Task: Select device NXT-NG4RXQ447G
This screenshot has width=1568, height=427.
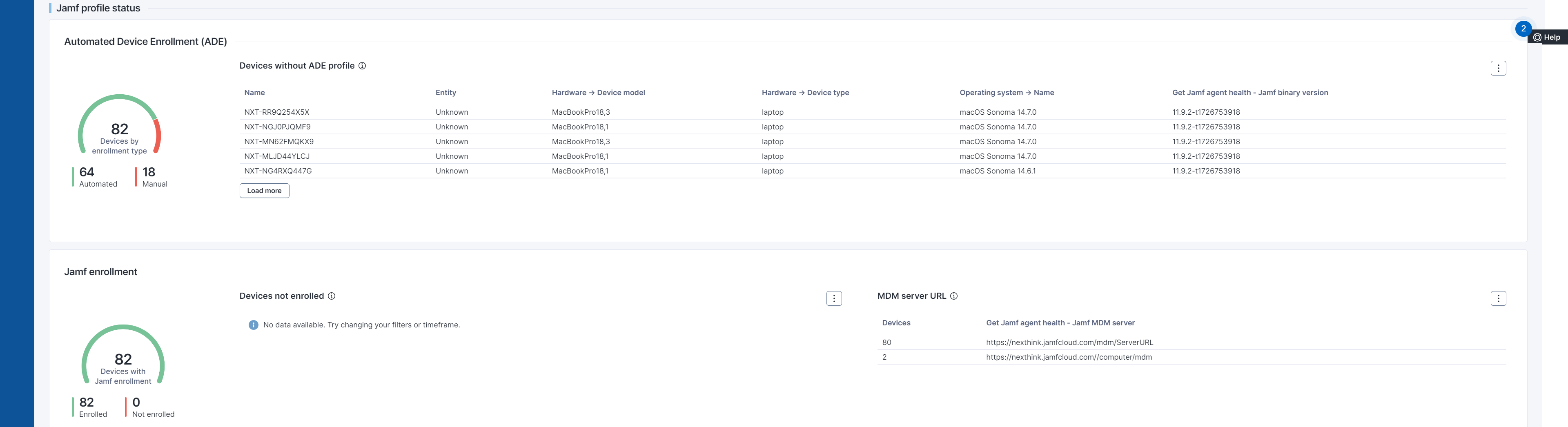Action: point(278,171)
